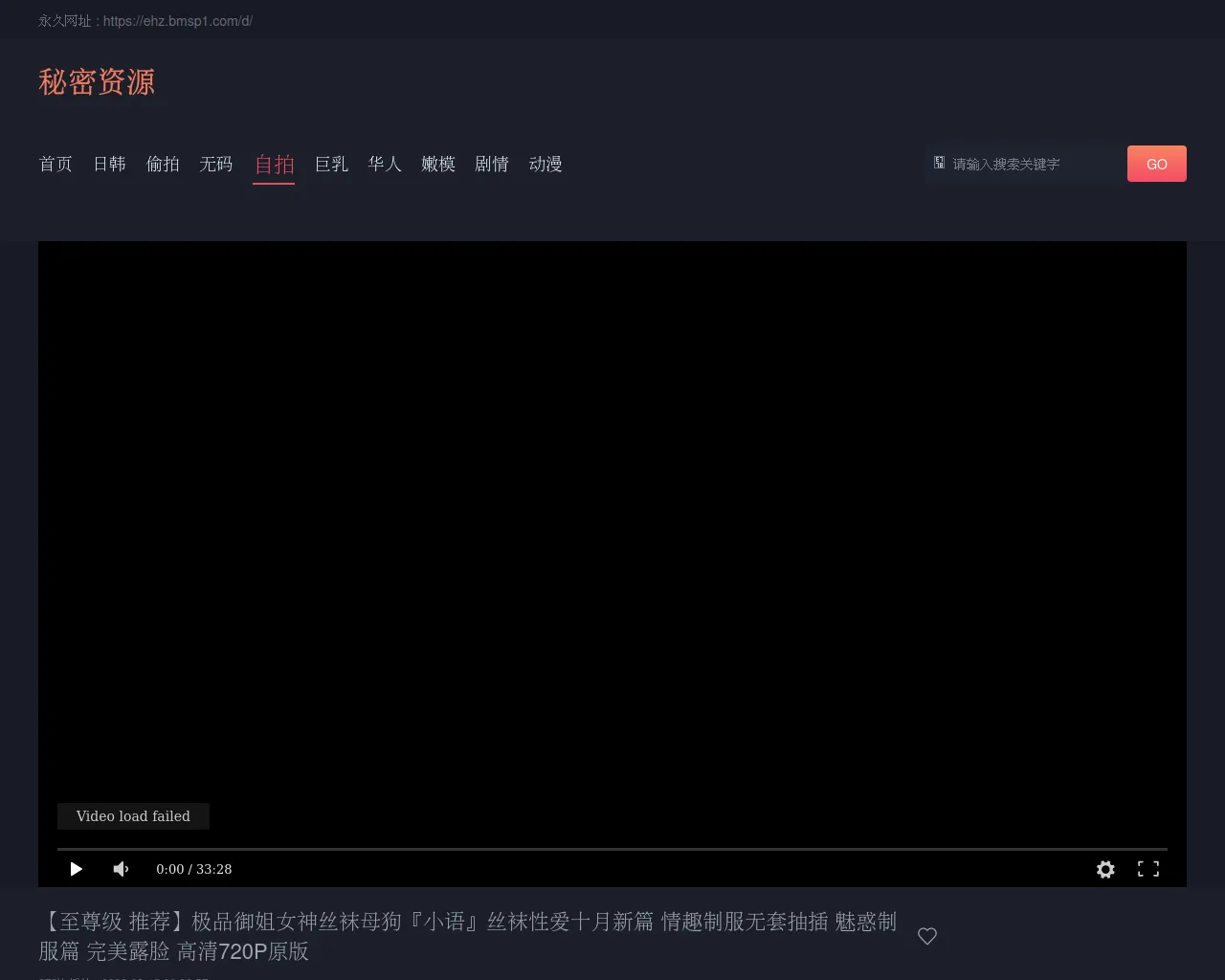Switch to the 华人 category

[x=385, y=165]
